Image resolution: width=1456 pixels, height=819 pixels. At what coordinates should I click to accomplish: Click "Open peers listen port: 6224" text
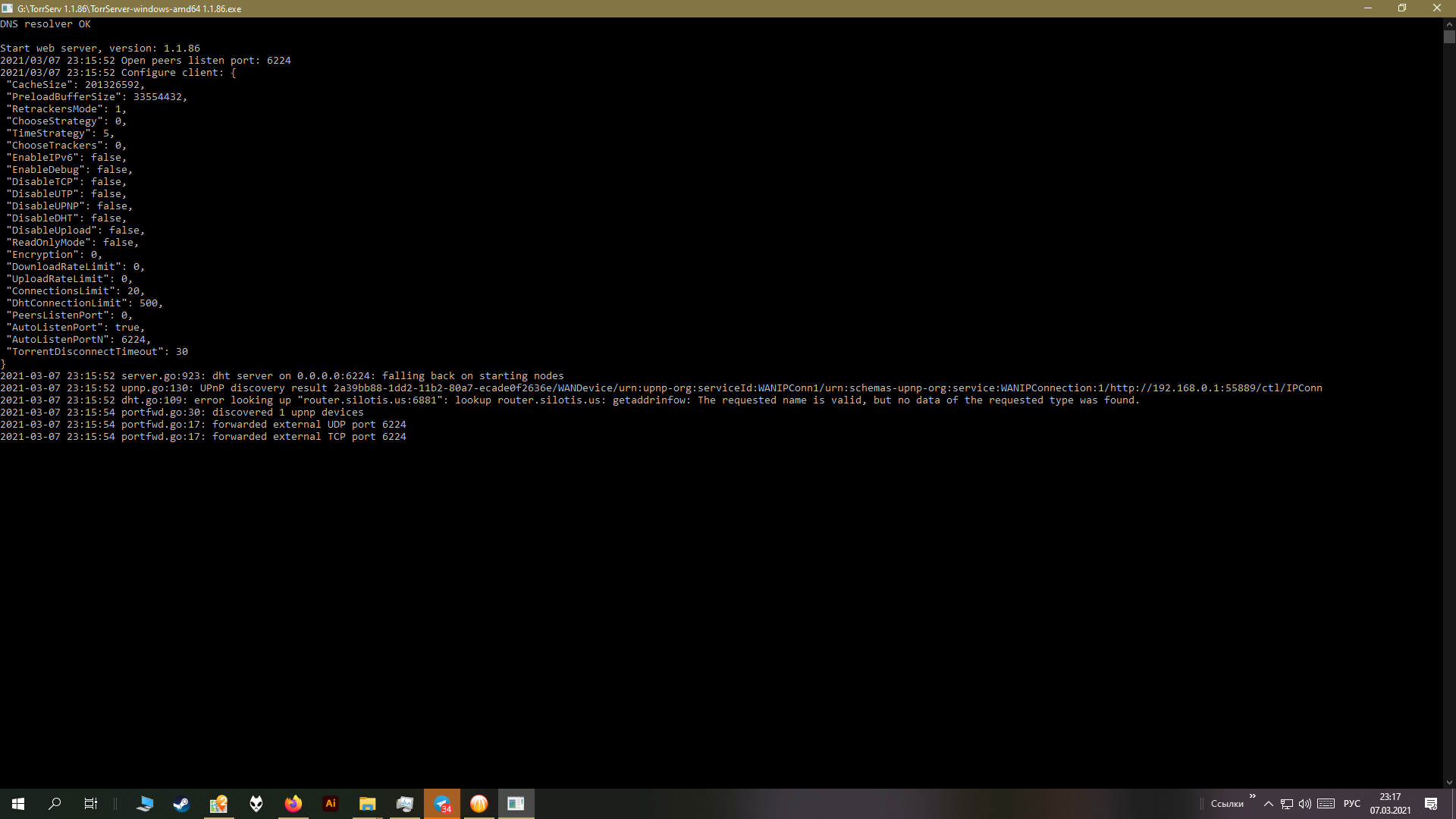click(206, 61)
